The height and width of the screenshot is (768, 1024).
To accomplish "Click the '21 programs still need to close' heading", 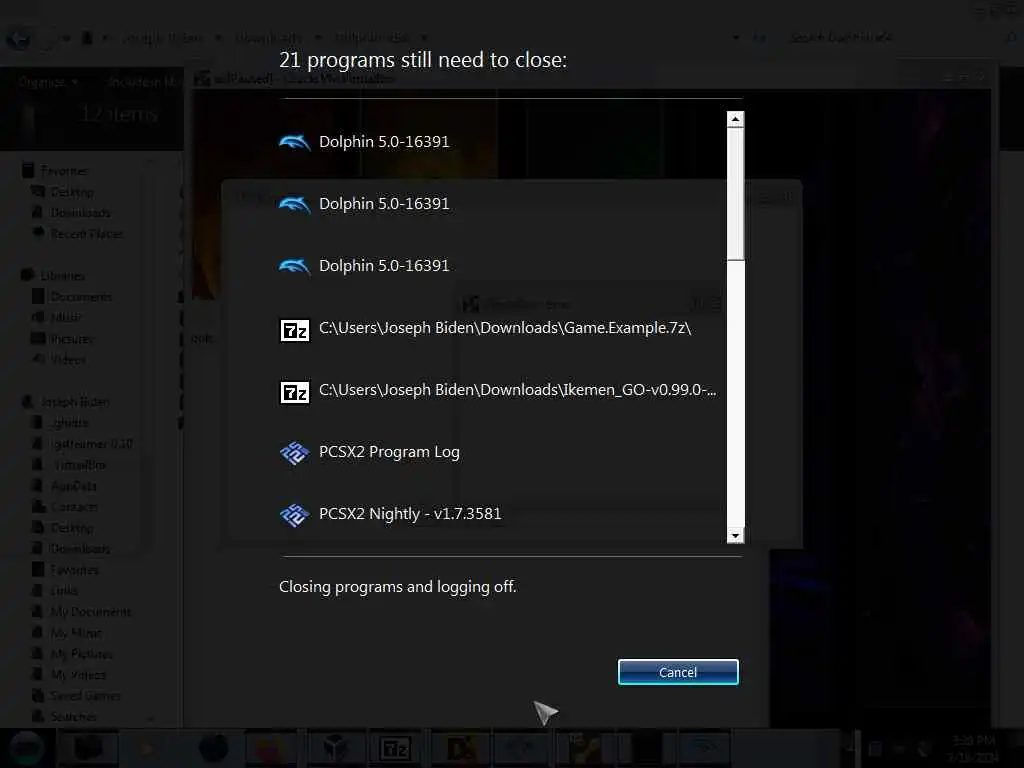I will (x=423, y=60).
